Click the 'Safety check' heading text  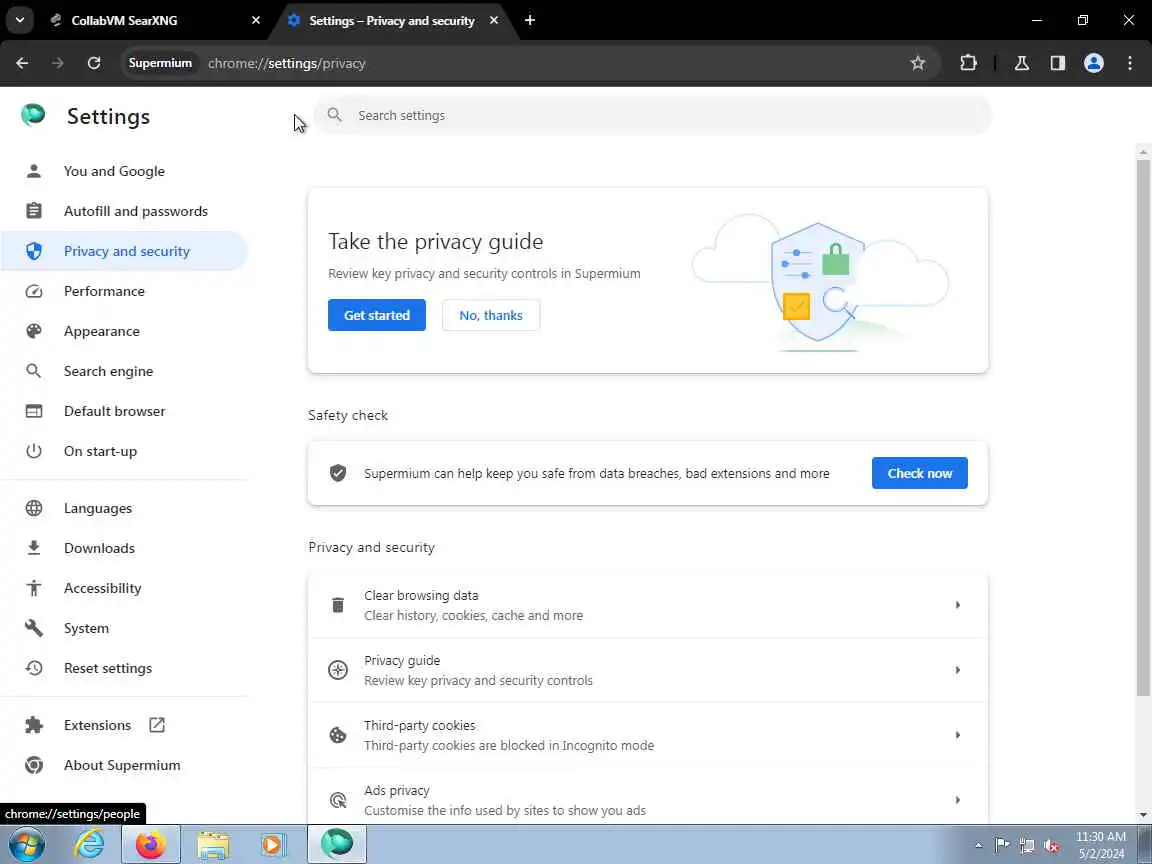[x=348, y=415]
